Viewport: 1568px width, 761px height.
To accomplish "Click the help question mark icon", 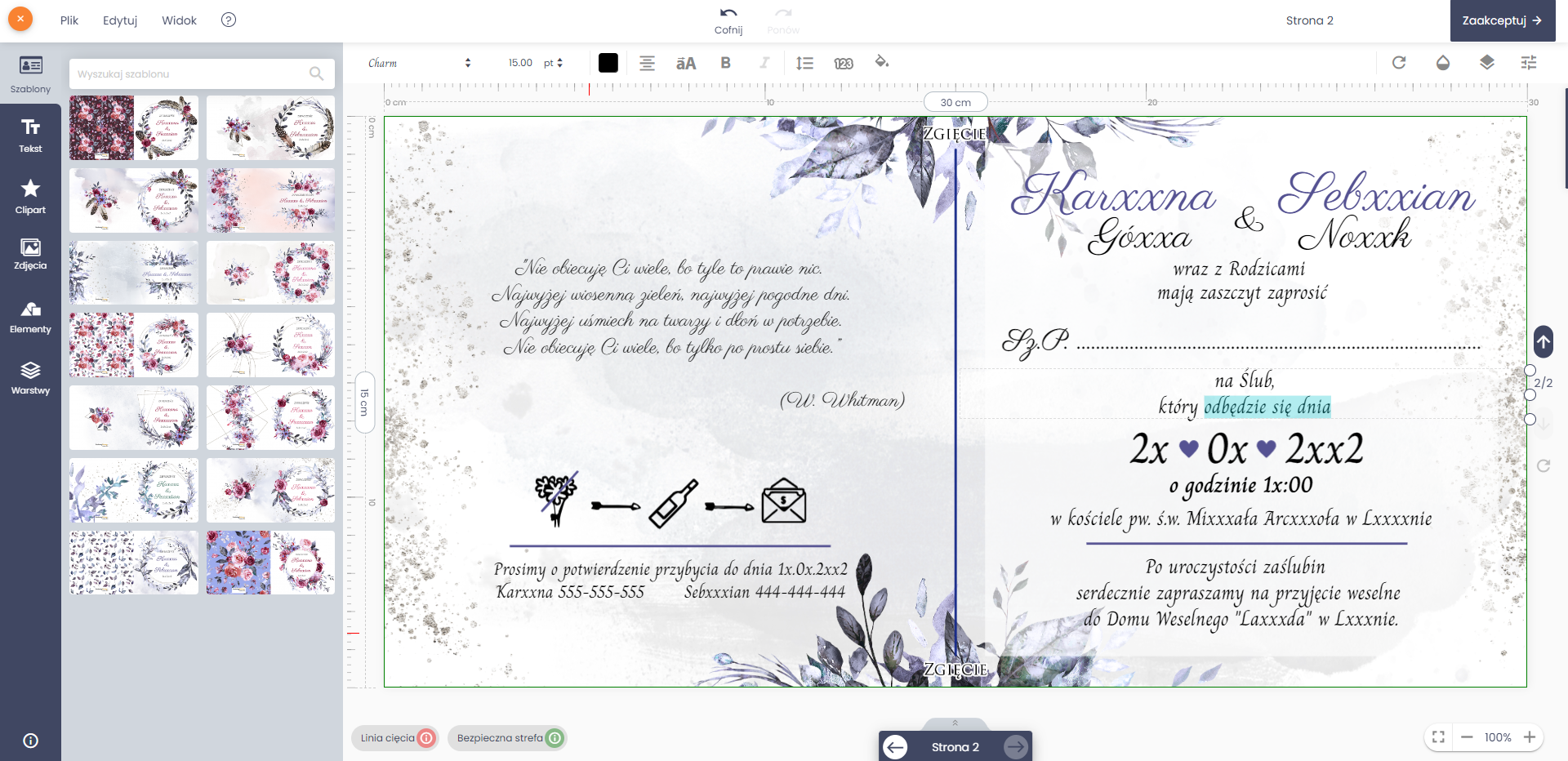I will [x=229, y=20].
